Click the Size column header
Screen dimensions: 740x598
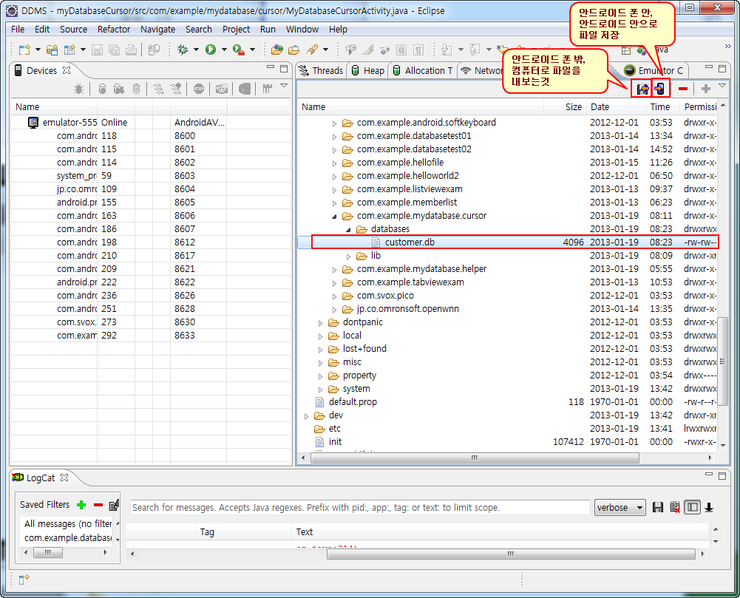click(573, 107)
